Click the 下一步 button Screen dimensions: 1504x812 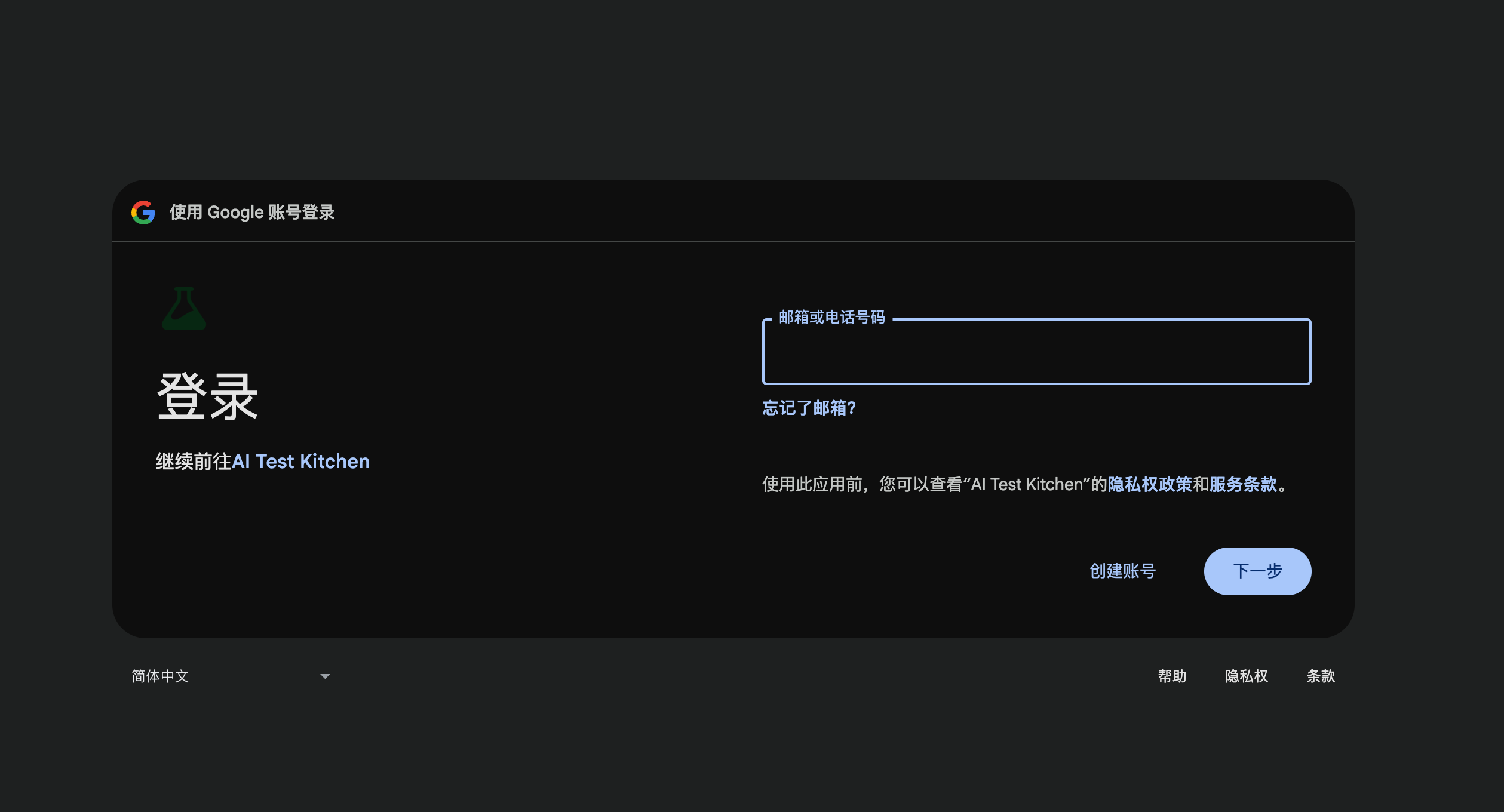coord(1257,571)
